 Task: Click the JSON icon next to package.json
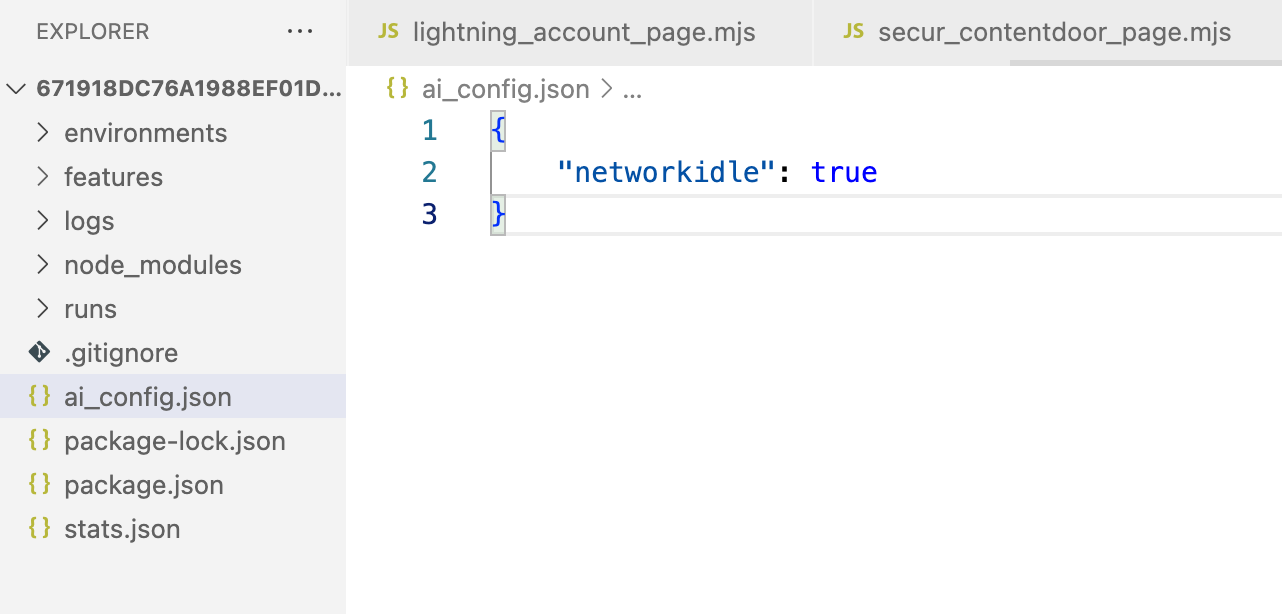tap(40, 485)
